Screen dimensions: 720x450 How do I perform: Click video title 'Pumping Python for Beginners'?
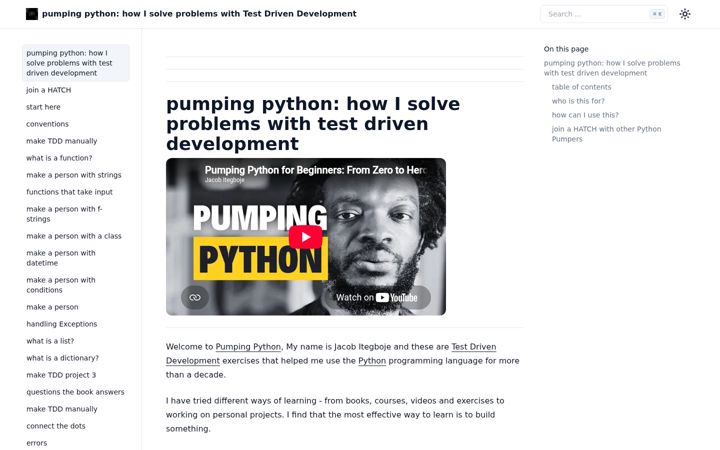[316, 170]
